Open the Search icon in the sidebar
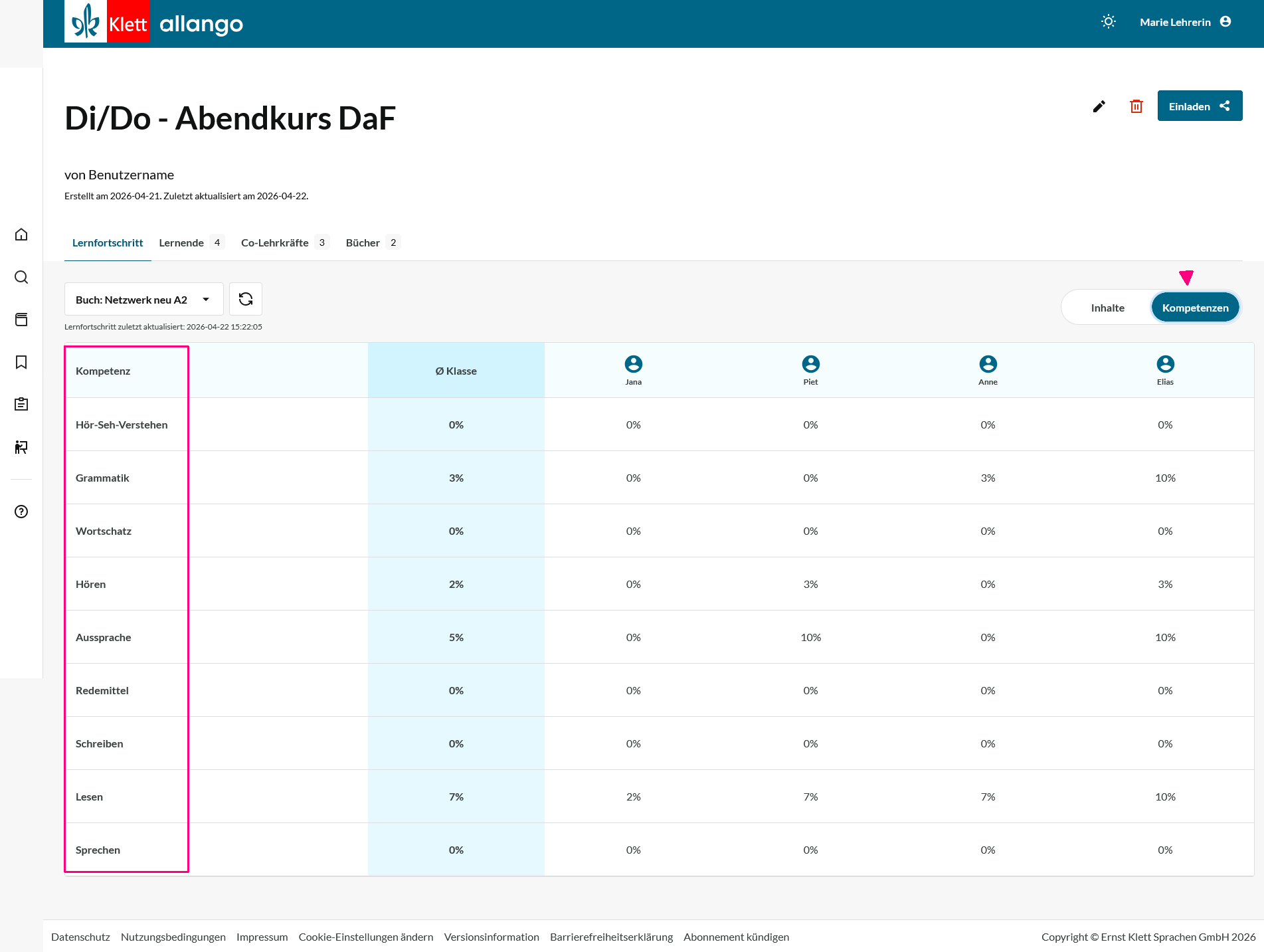The width and height of the screenshot is (1264, 952). click(x=21, y=277)
